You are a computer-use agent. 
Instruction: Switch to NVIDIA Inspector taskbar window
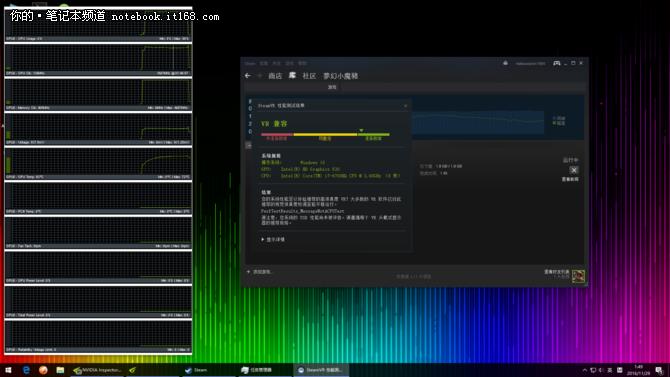97,370
